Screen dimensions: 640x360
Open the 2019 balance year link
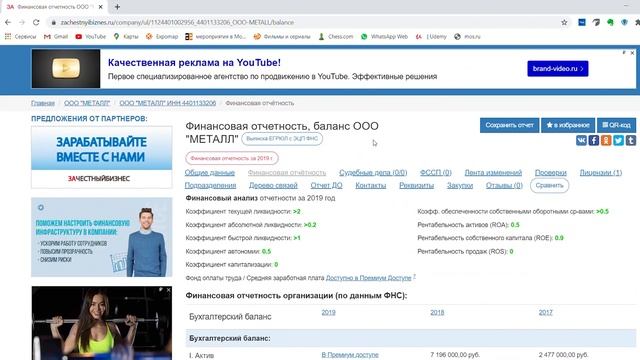(329, 312)
